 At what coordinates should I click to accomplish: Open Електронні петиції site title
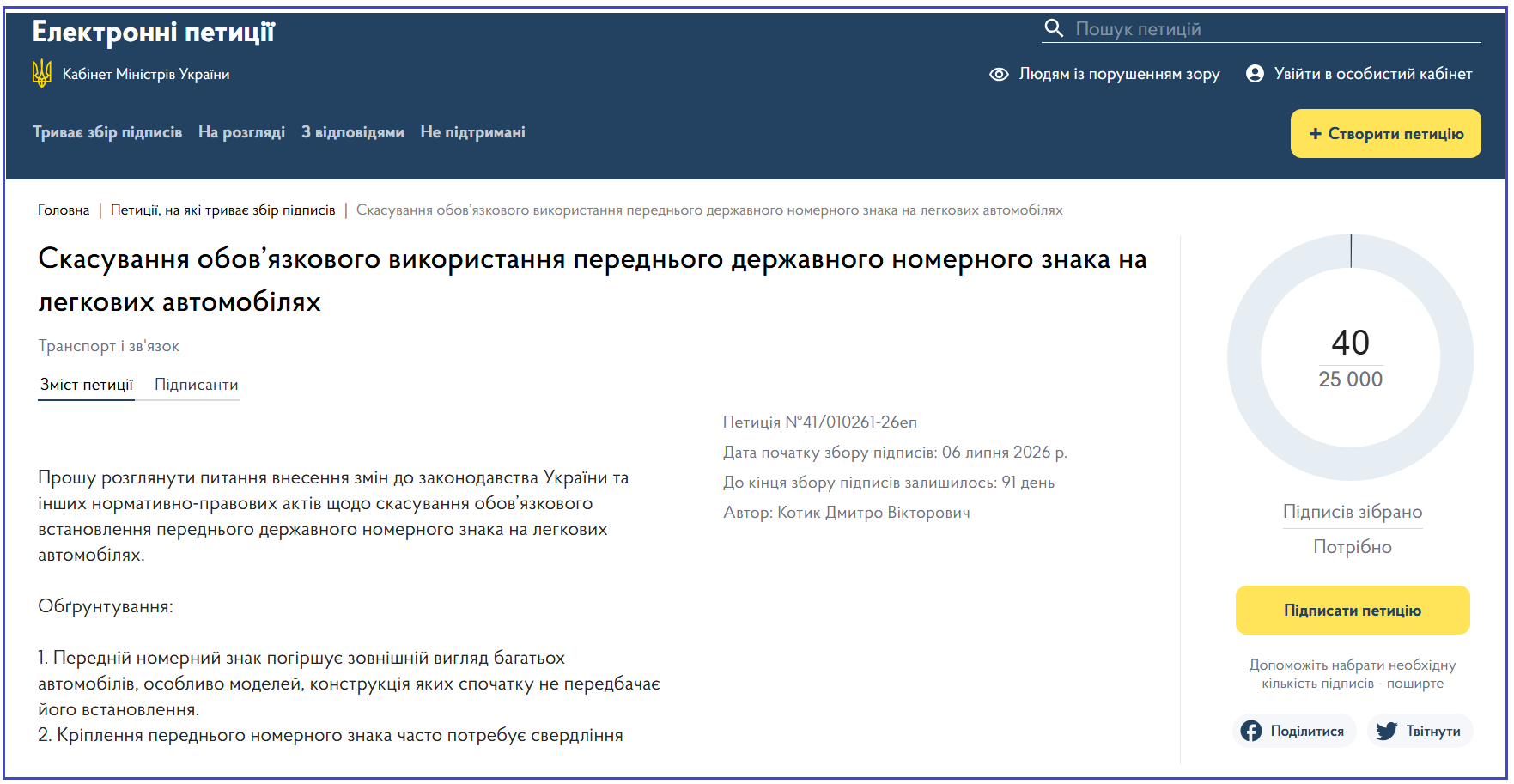click(x=154, y=33)
